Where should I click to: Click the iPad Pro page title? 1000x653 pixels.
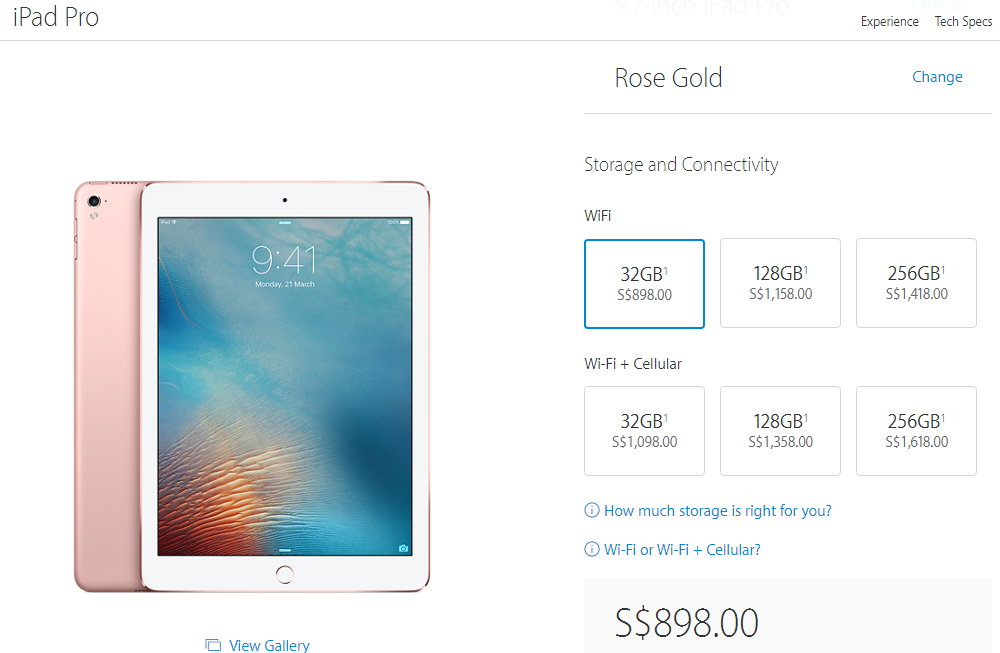[56, 17]
